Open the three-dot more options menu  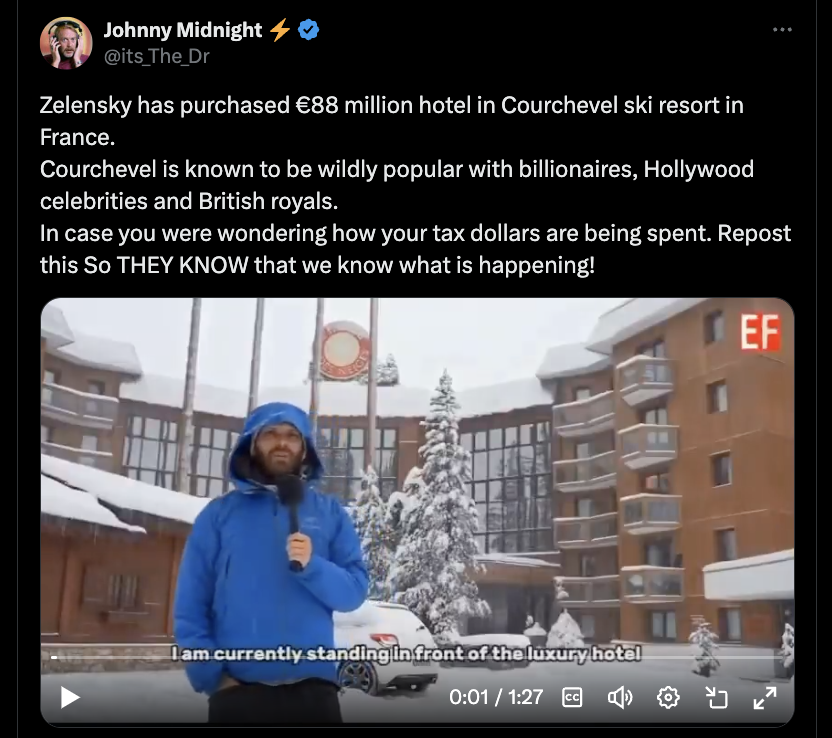click(x=782, y=30)
